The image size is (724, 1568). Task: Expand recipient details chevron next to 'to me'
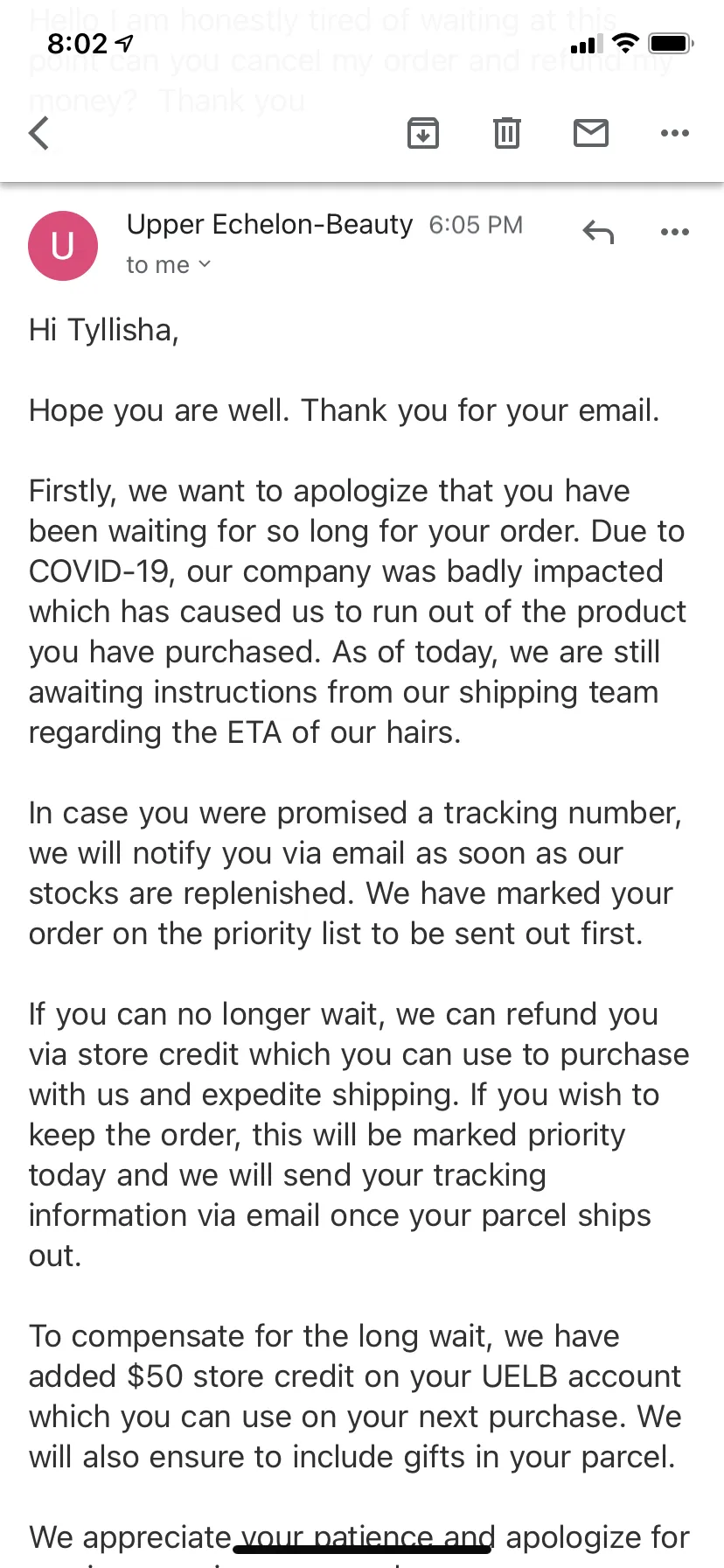(x=205, y=263)
